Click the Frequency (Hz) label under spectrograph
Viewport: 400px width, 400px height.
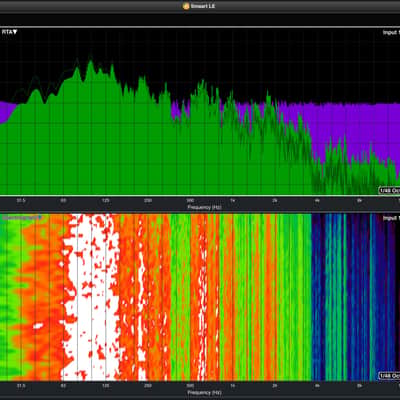pos(204,392)
